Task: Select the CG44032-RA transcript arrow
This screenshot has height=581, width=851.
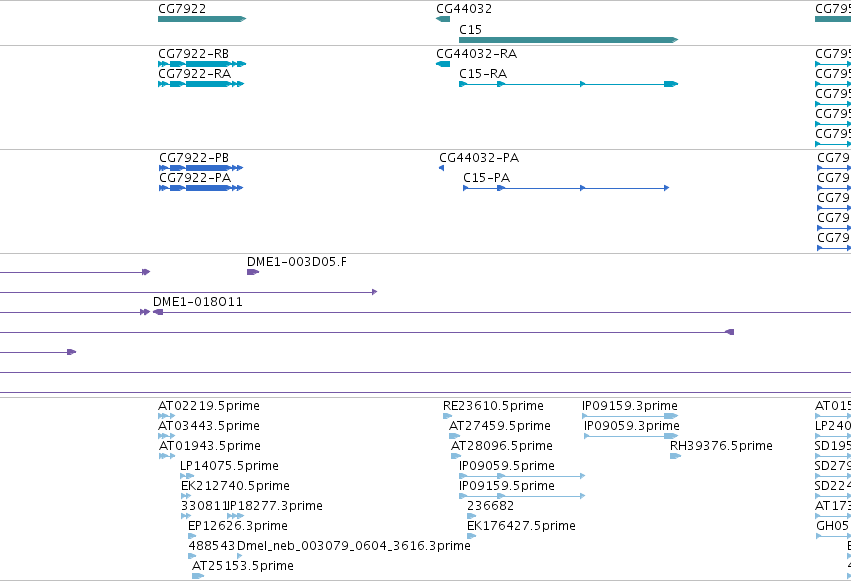Action: coord(443,64)
